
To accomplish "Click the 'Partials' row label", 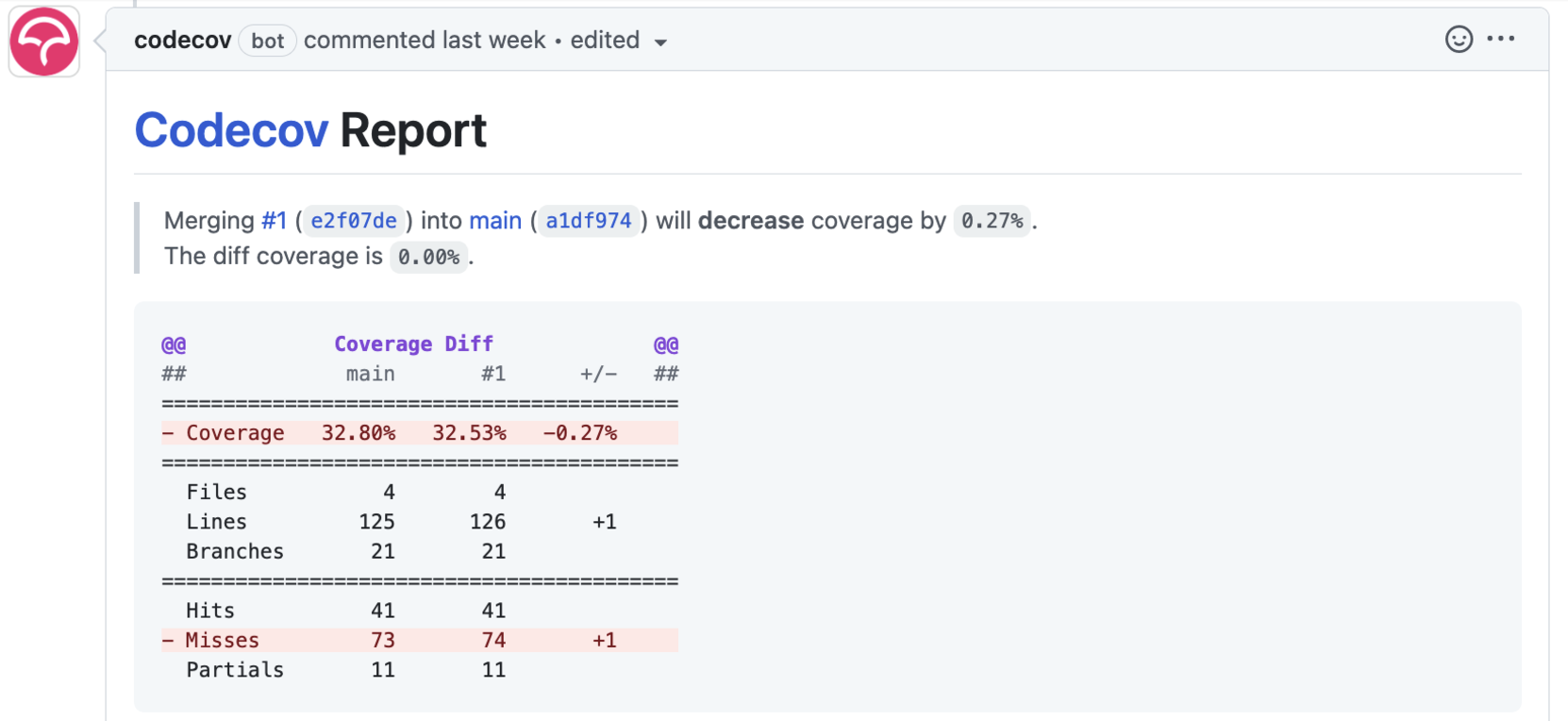I will 235,670.
